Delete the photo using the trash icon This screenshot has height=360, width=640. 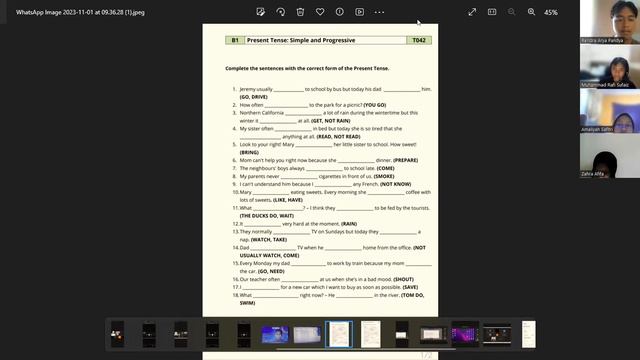click(x=300, y=12)
